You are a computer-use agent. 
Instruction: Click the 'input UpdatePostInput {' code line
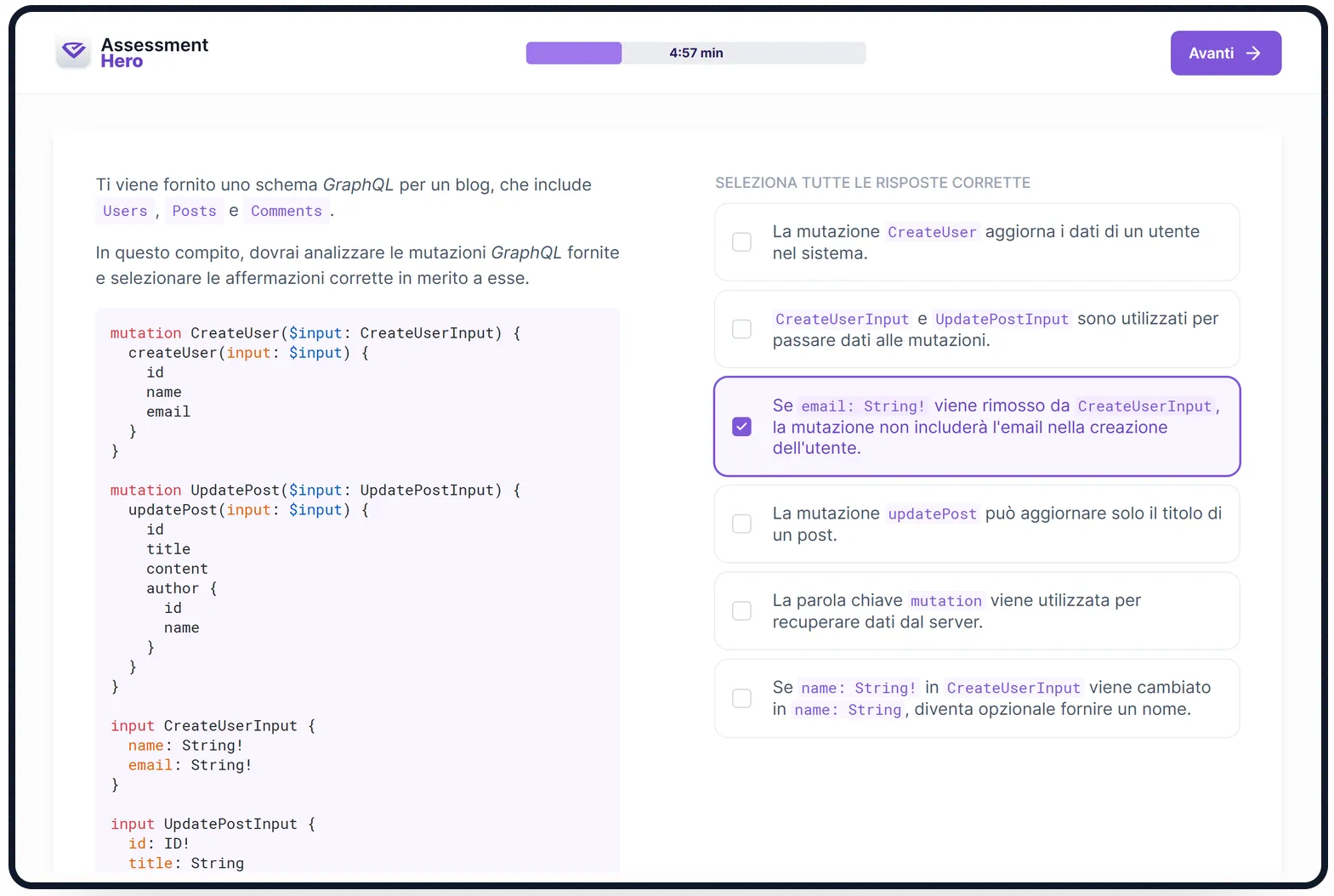click(x=213, y=824)
